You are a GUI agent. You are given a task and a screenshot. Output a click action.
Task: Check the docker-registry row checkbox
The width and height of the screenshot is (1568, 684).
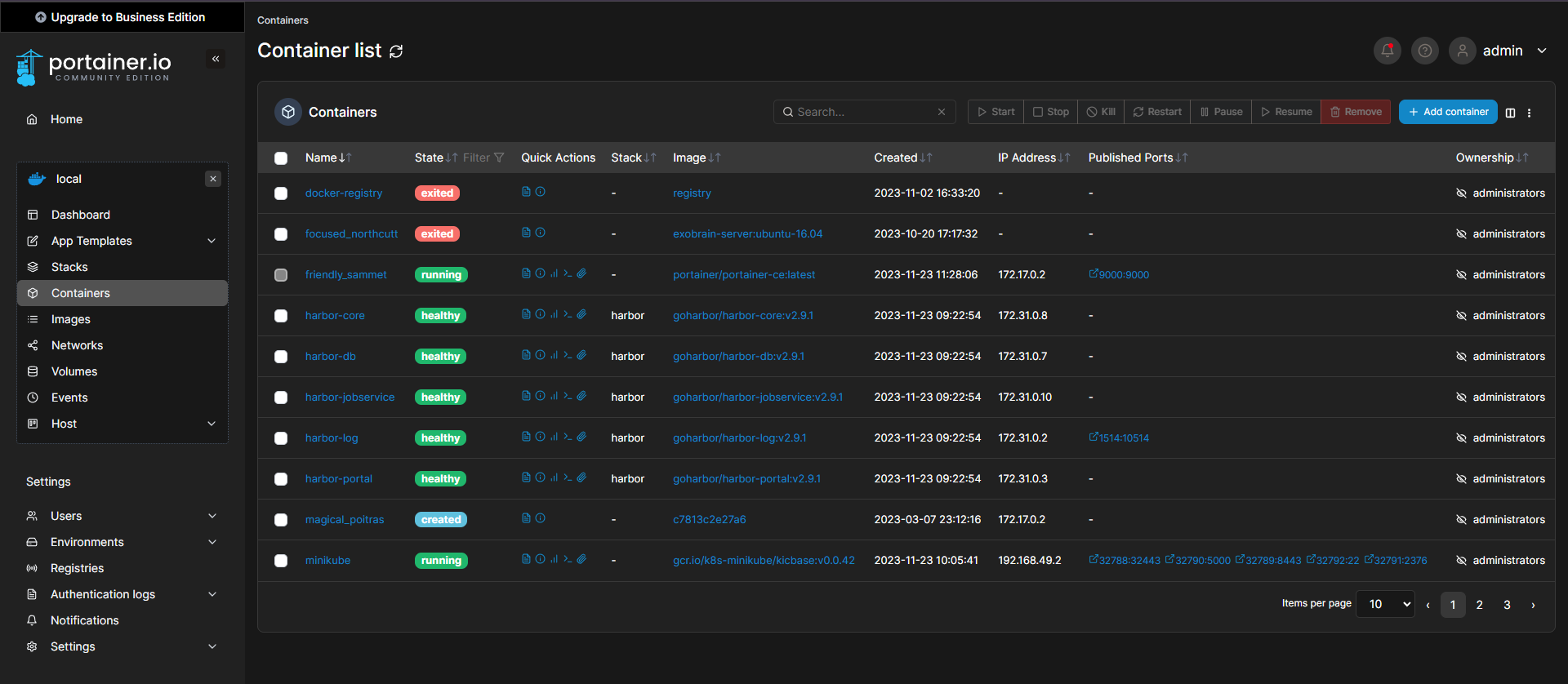(x=281, y=193)
